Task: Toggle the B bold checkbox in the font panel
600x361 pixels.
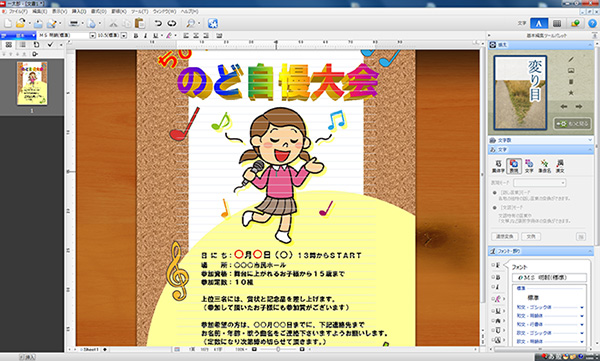Action: point(496,276)
